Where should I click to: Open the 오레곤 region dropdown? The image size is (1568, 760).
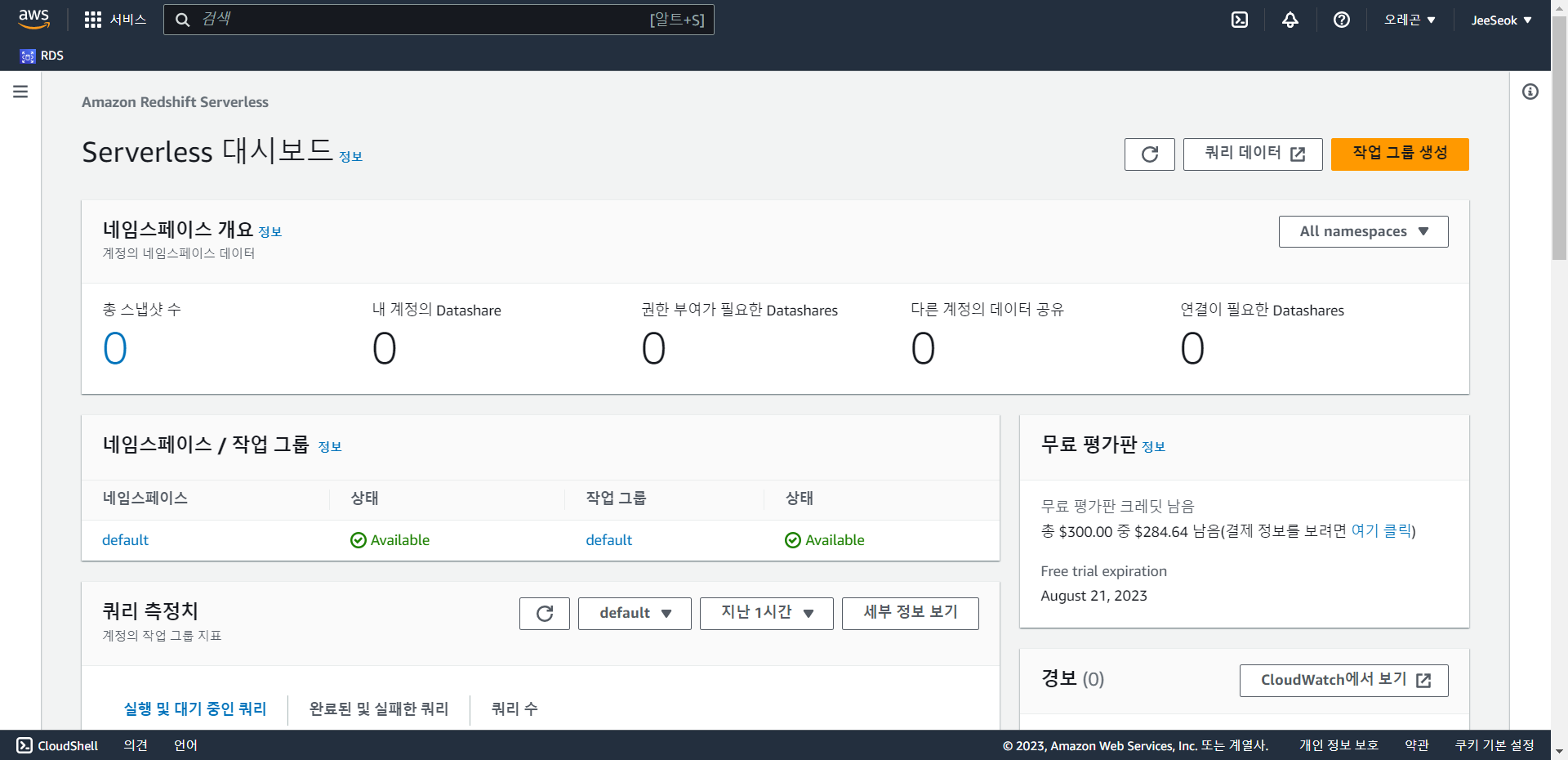pyautogui.click(x=1410, y=20)
